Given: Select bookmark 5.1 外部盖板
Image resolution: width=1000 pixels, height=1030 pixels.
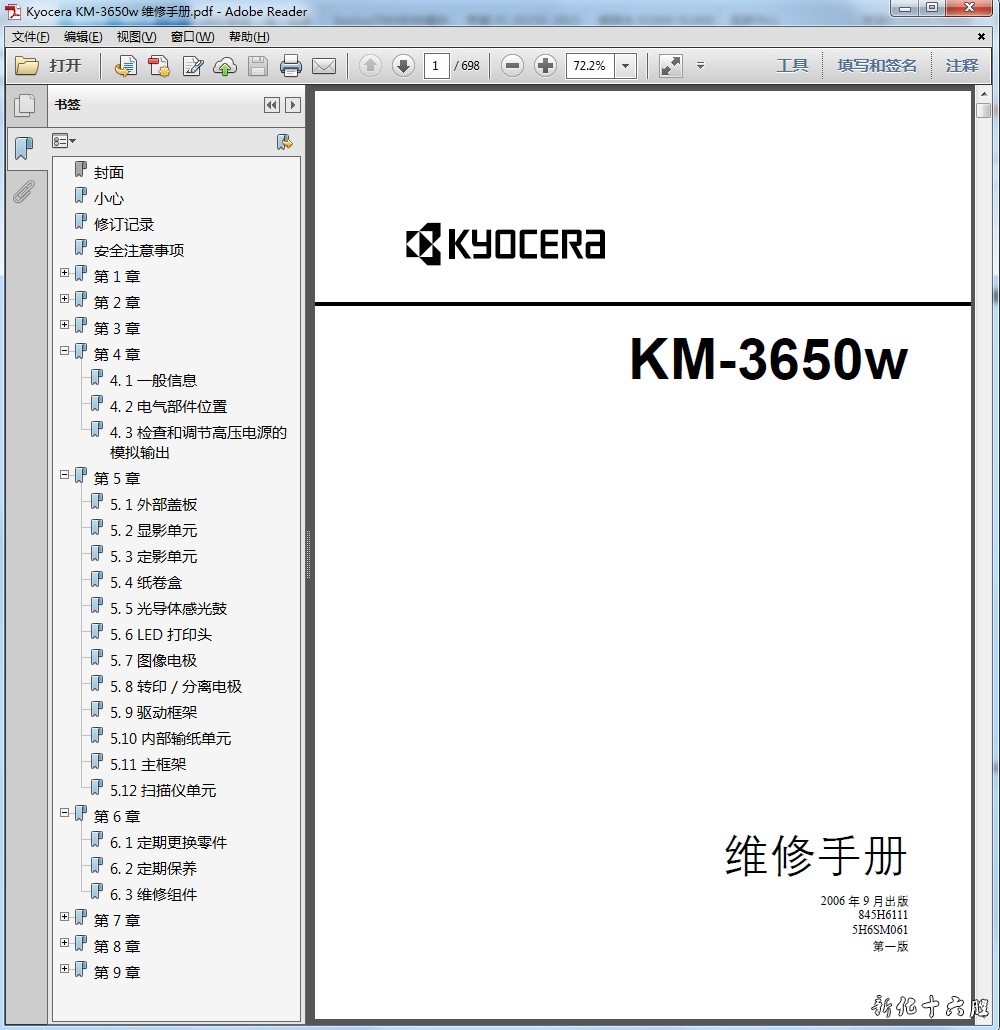Looking at the screenshot, I should tap(153, 504).
